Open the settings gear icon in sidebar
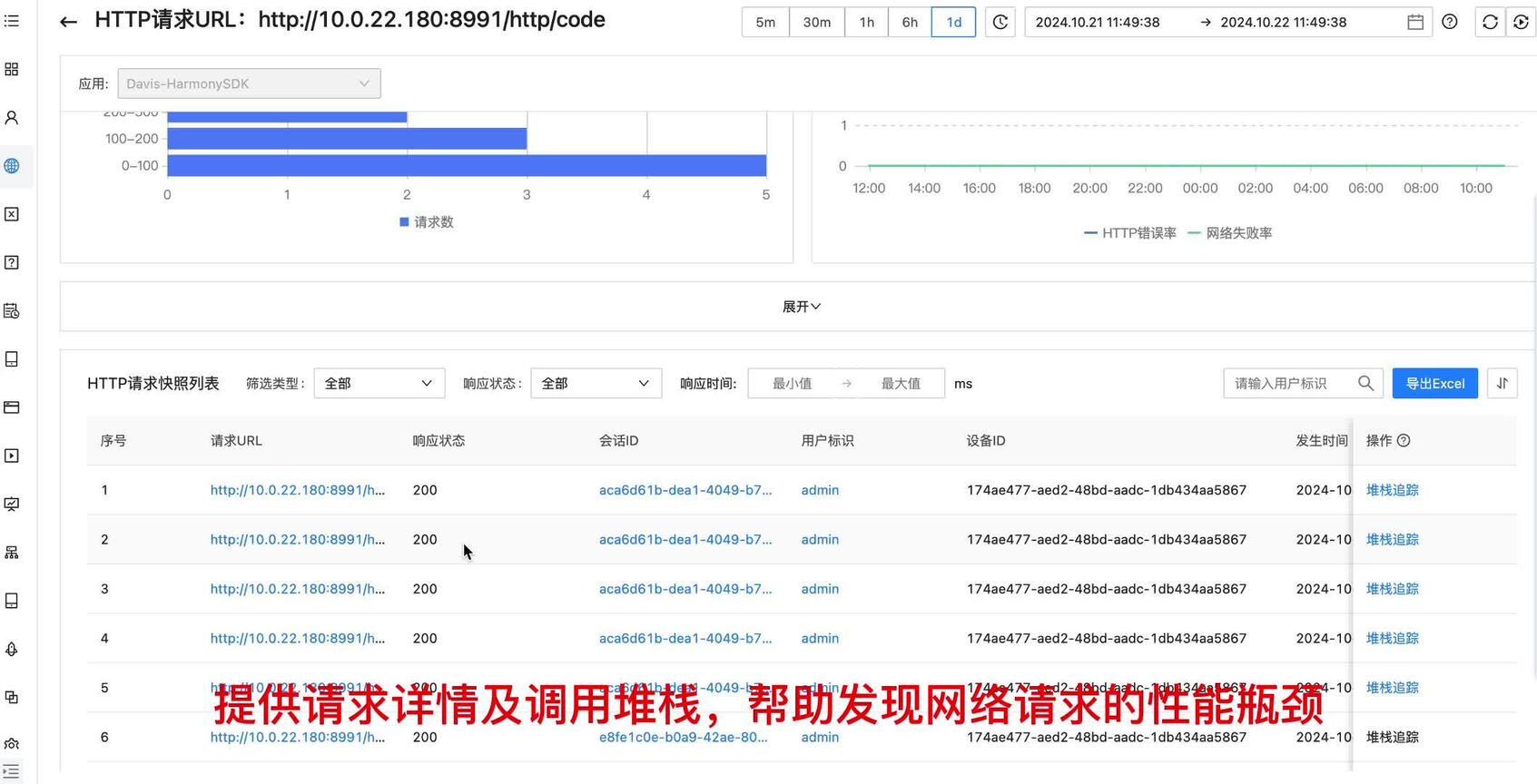1537x784 pixels. (x=12, y=745)
